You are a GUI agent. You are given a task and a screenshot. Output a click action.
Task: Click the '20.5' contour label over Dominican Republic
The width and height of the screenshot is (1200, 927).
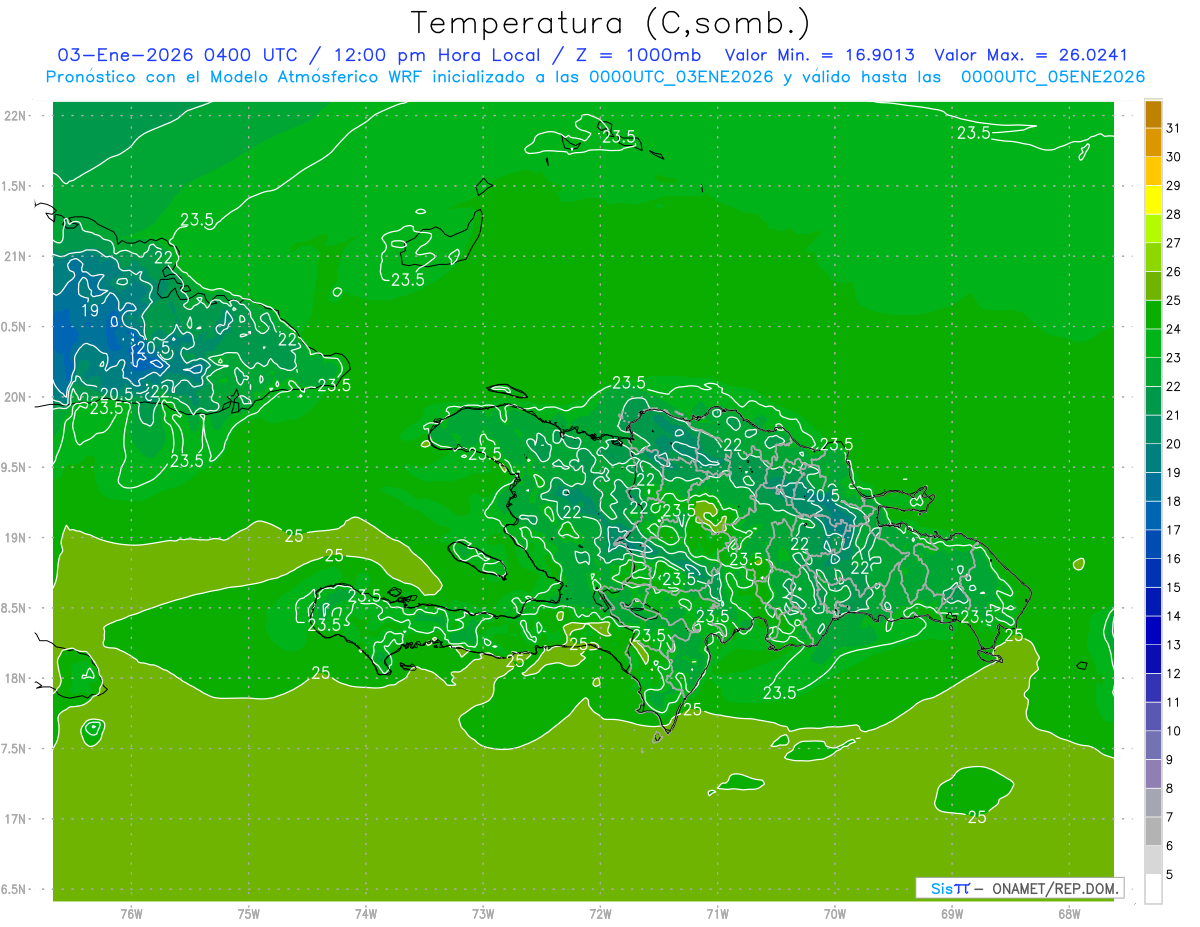coord(822,495)
